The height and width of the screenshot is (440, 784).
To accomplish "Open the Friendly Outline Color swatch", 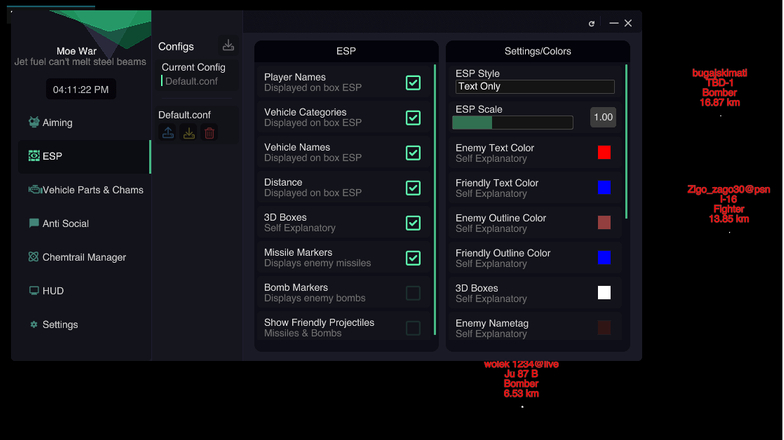I will [x=604, y=258].
